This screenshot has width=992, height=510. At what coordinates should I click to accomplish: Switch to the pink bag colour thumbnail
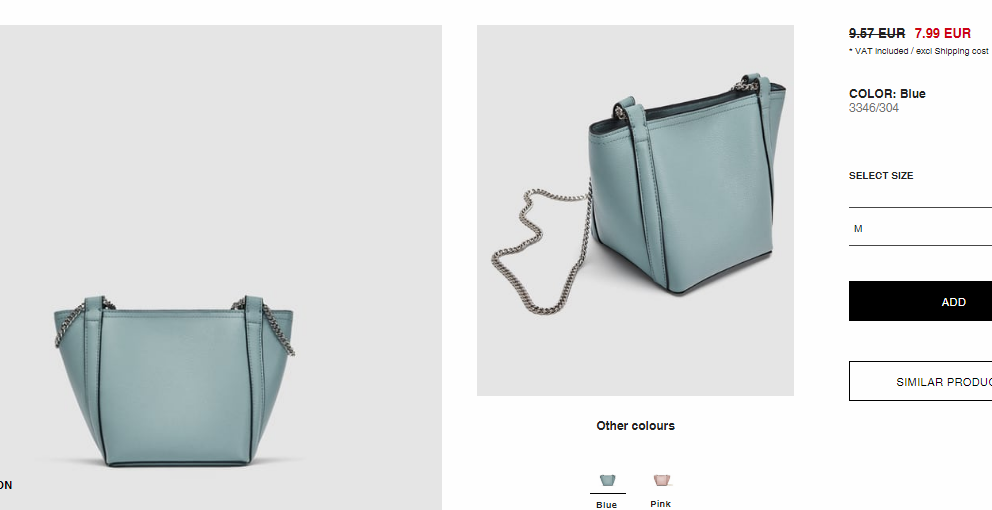pos(662,480)
